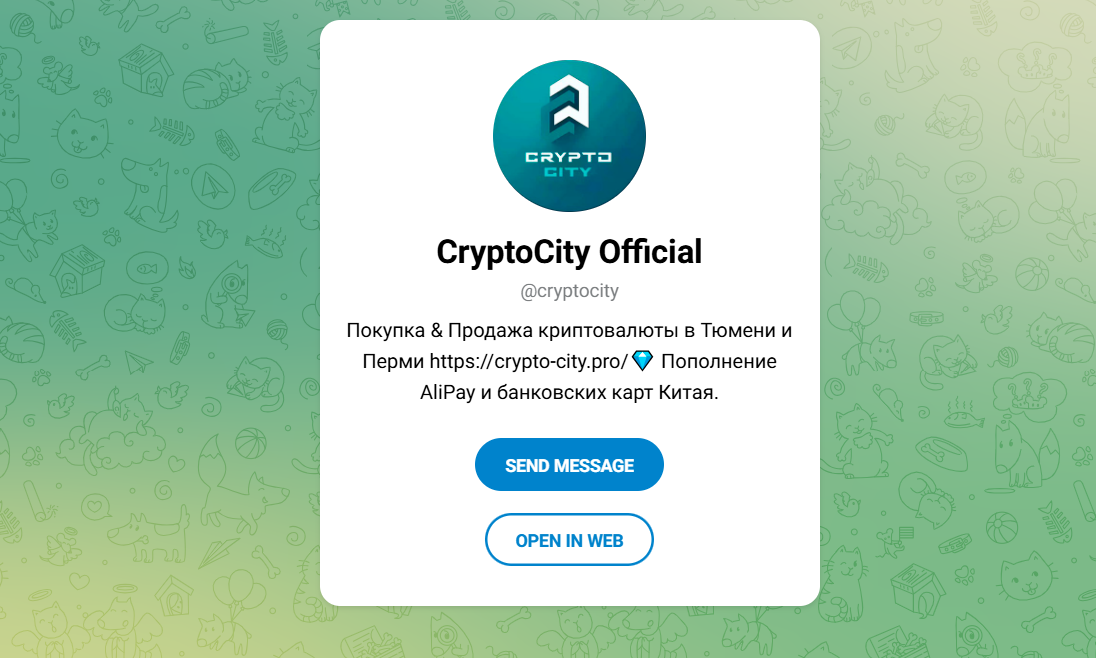Image resolution: width=1096 pixels, height=658 pixels.
Task: Click the word Перми in the description
Action: coord(393,362)
